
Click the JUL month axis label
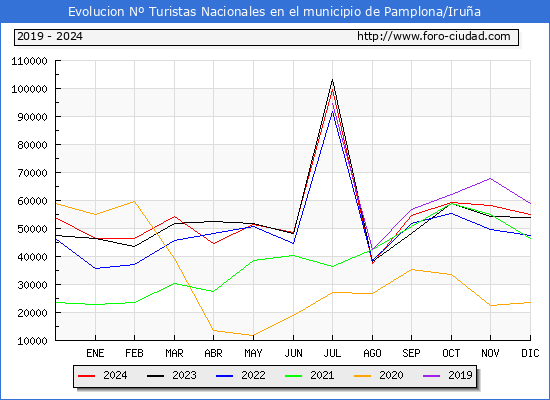coord(332,353)
